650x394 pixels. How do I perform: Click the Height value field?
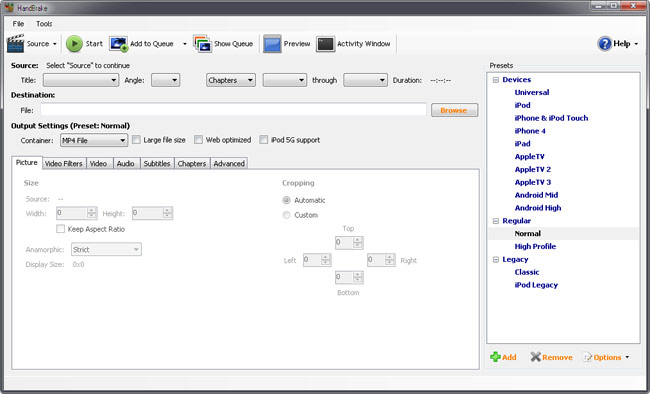[148, 213]
